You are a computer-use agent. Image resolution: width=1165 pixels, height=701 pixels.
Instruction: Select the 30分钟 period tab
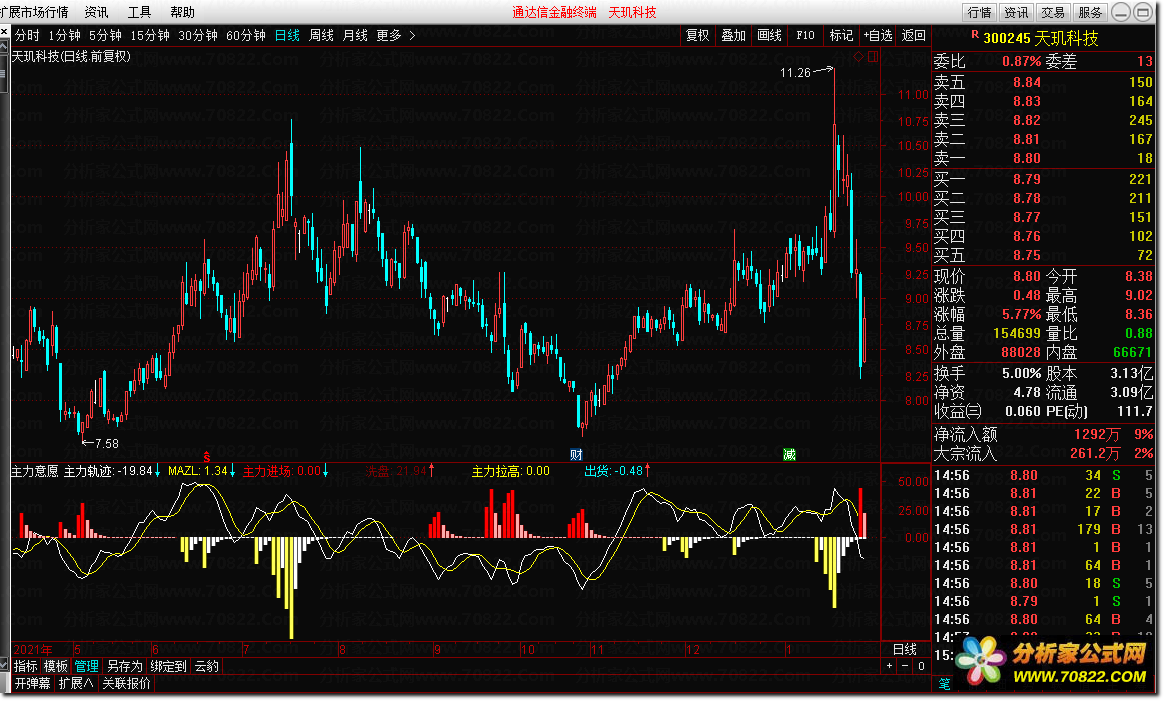point(198,35)
